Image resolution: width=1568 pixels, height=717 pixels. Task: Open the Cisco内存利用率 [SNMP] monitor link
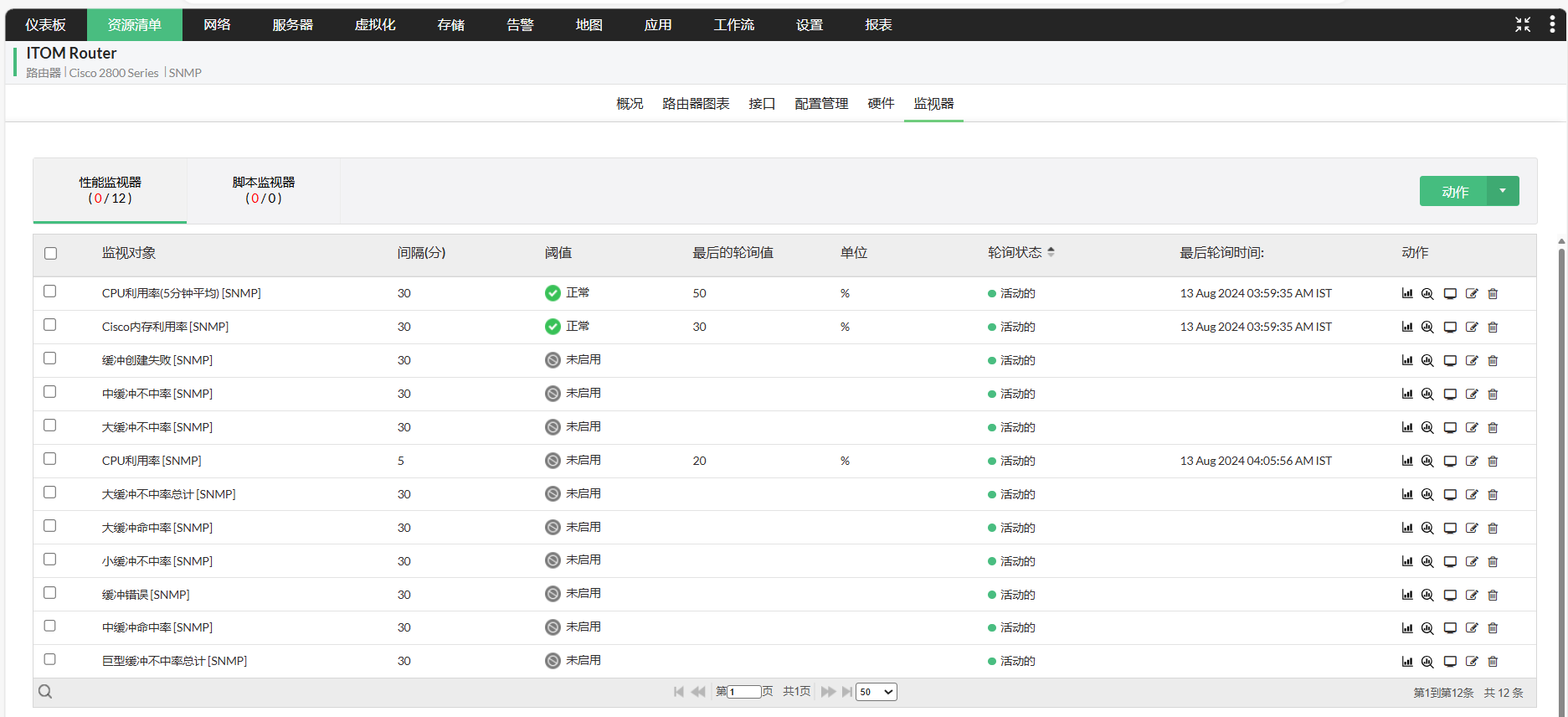tap(165, 327)
